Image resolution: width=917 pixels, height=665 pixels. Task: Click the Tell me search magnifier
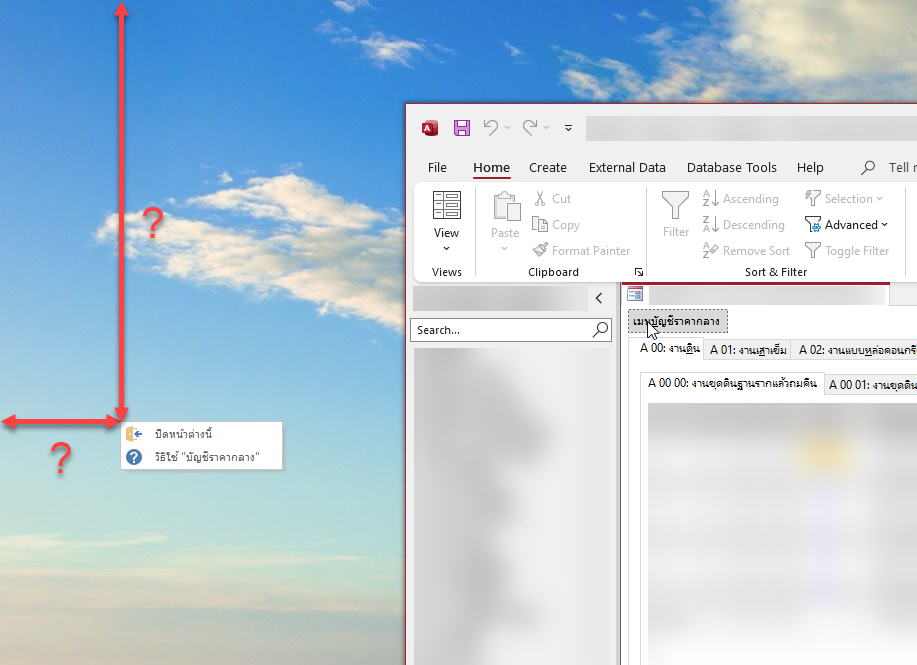868,168
